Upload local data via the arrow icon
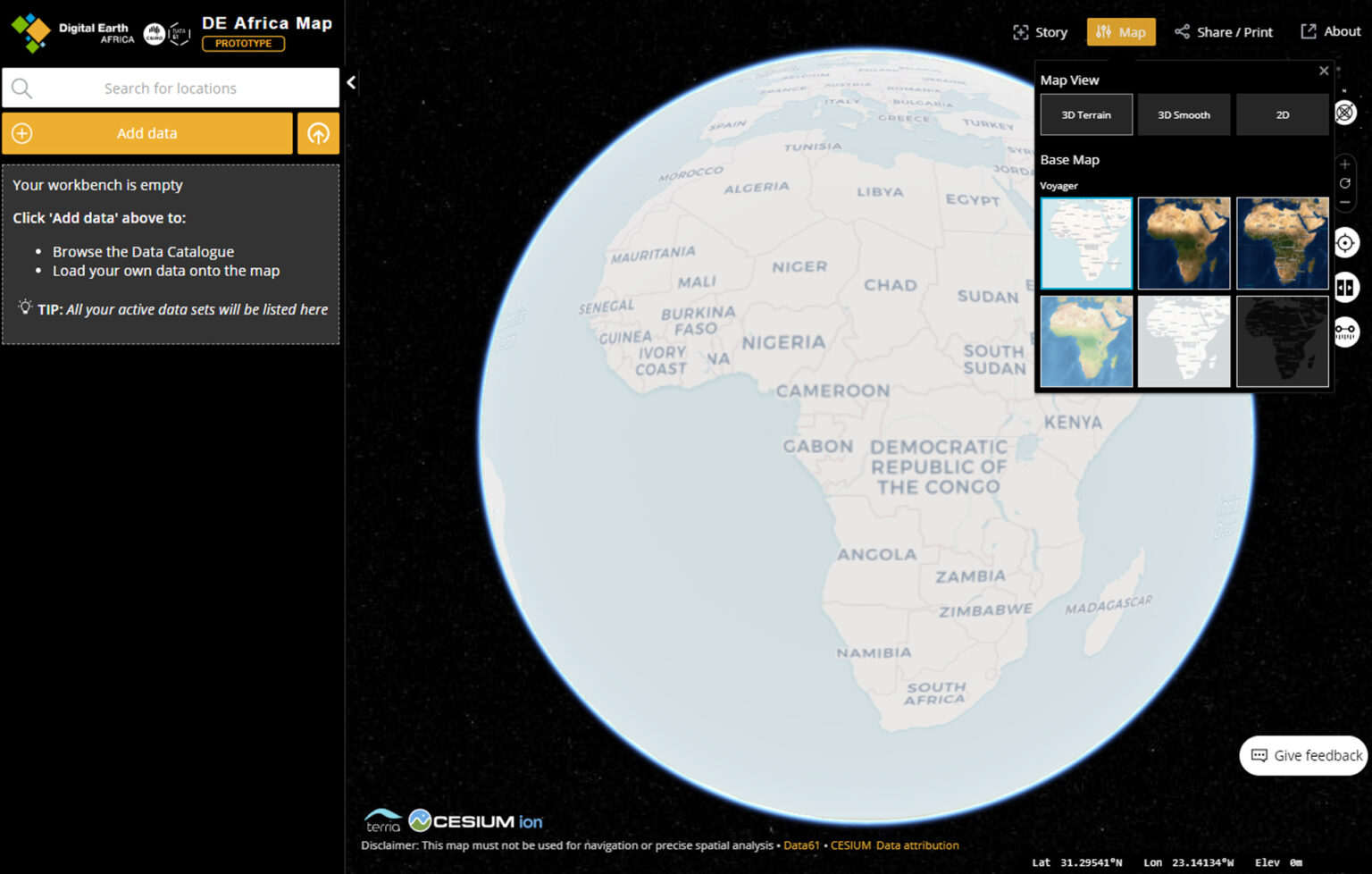 point(319,132)
